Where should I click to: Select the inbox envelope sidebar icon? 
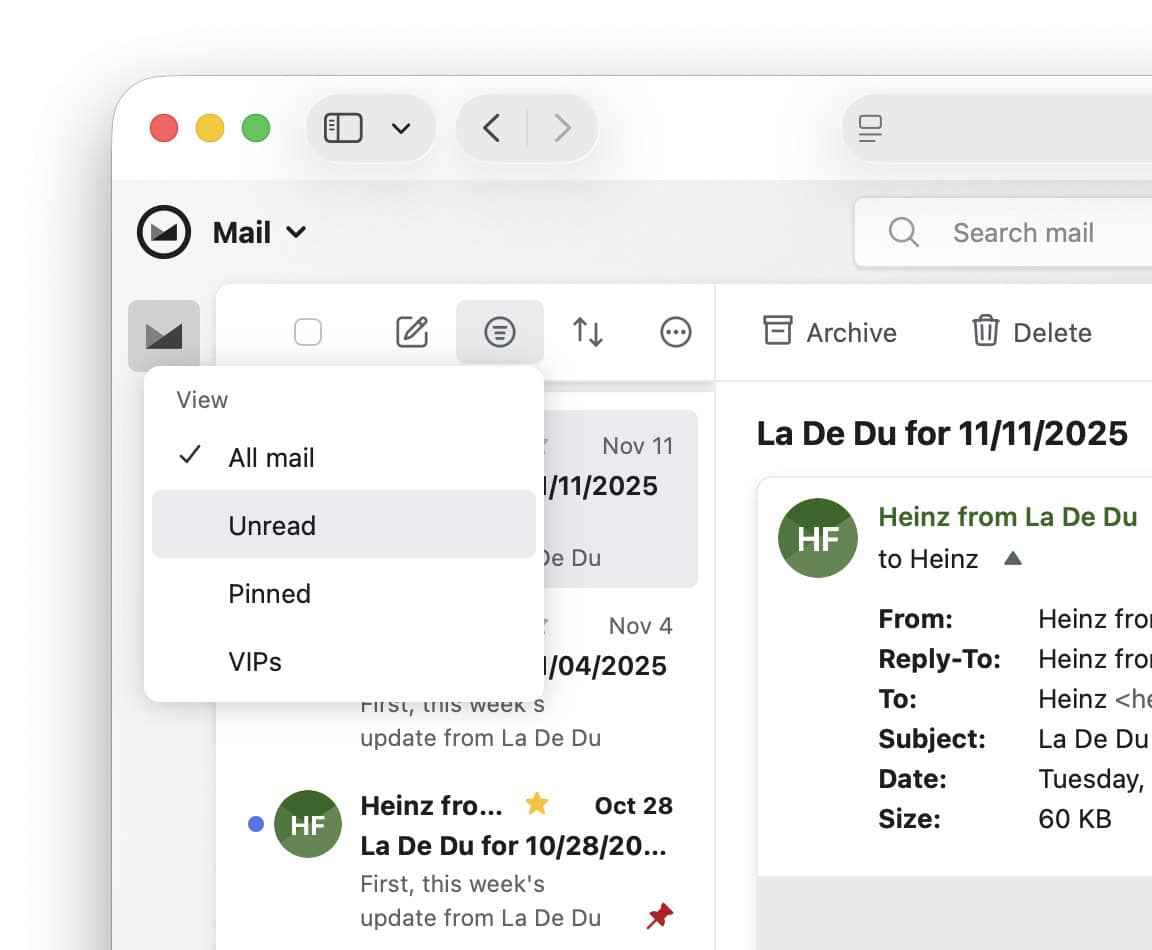[164, 336]
